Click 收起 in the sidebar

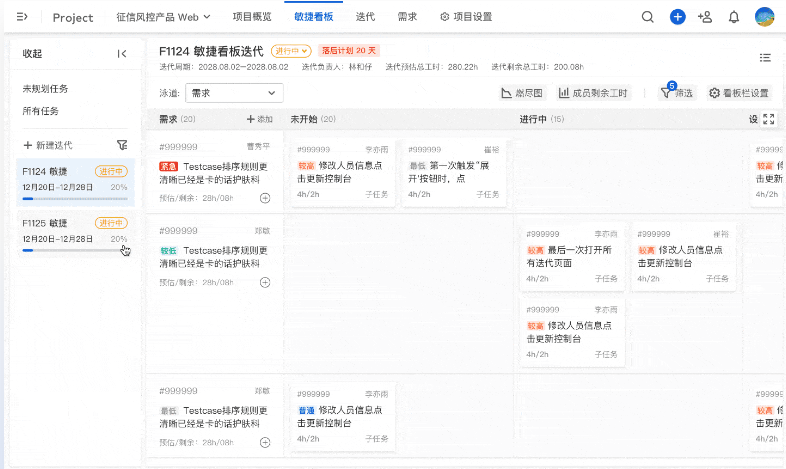coord(32,54)
